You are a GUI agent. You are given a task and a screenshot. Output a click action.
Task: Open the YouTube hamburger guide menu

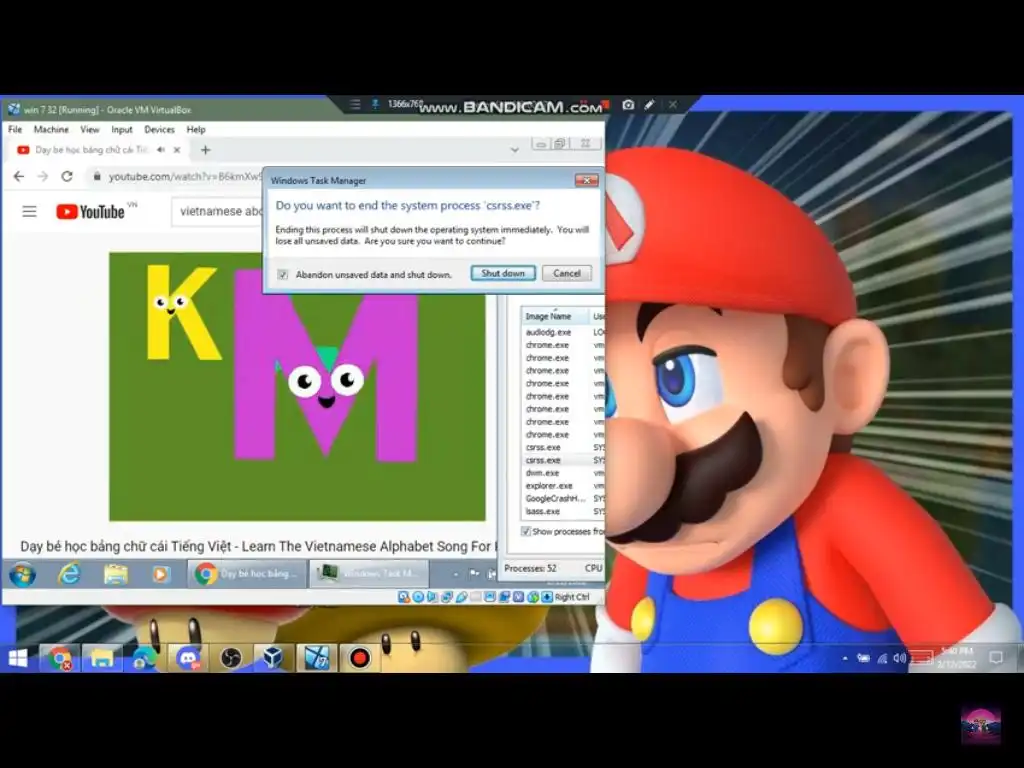point(29,212)
